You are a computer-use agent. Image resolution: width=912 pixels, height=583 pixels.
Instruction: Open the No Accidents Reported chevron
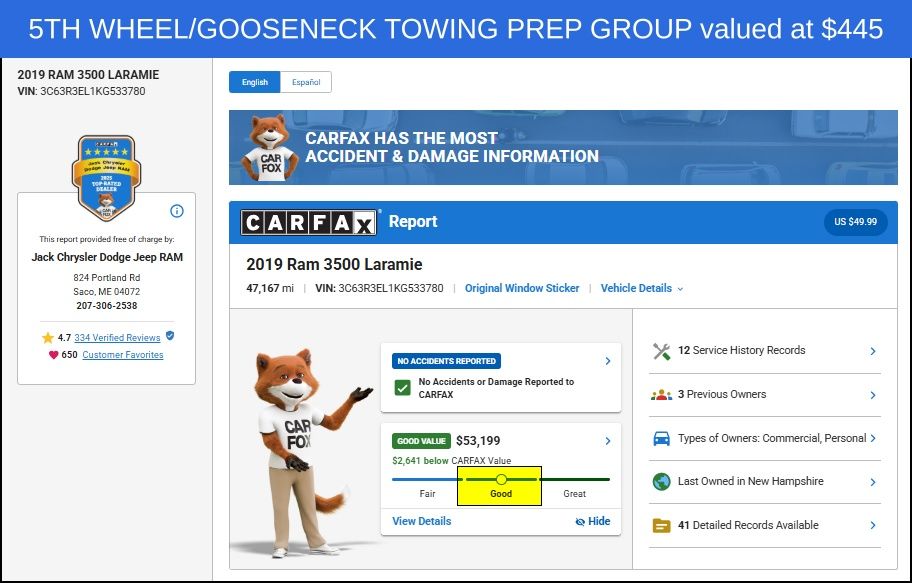point(608,361)
